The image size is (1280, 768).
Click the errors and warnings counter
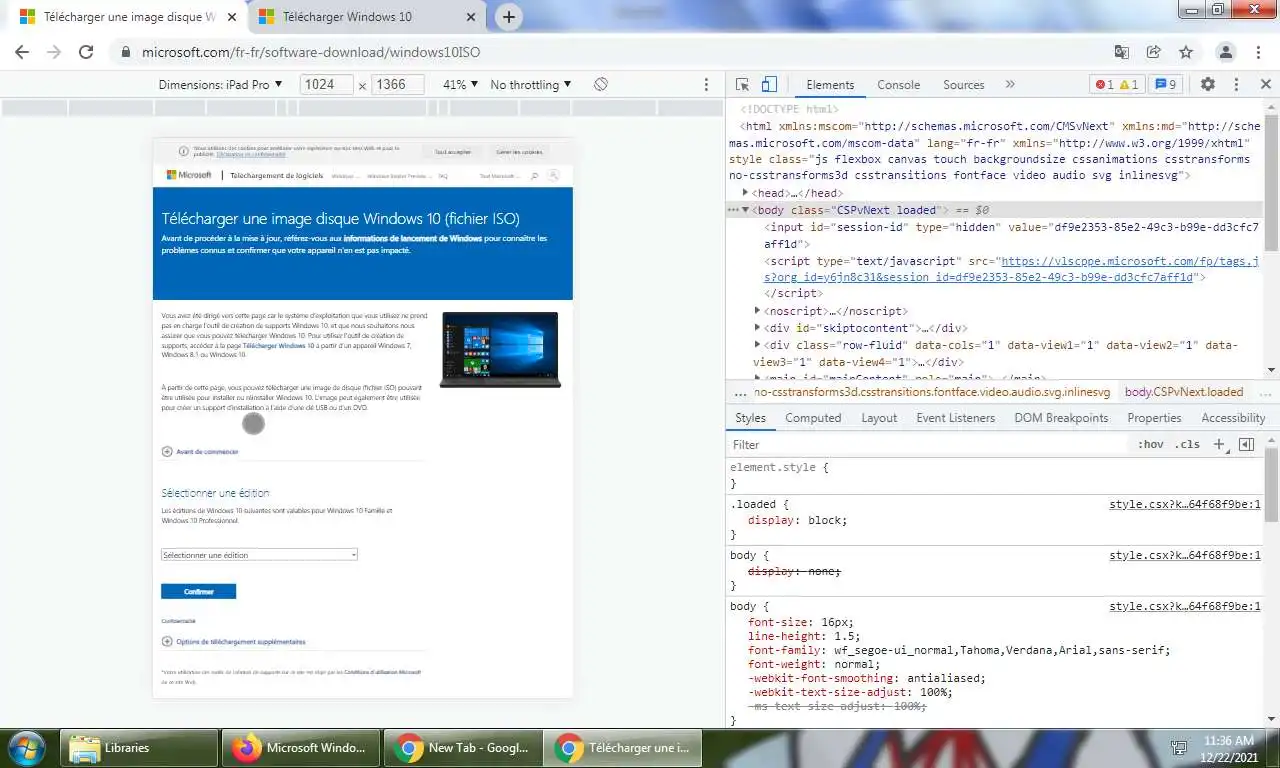click(x=1116, y=85)
